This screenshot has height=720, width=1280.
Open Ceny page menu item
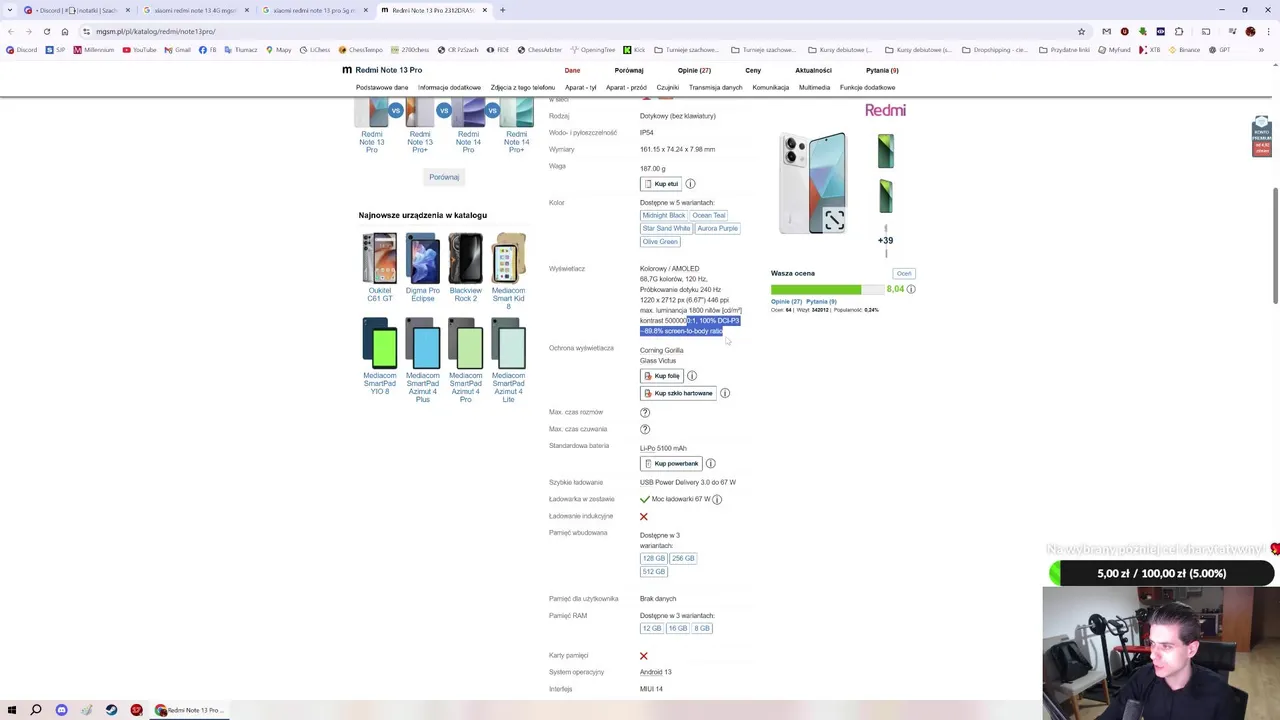(753, 70)
